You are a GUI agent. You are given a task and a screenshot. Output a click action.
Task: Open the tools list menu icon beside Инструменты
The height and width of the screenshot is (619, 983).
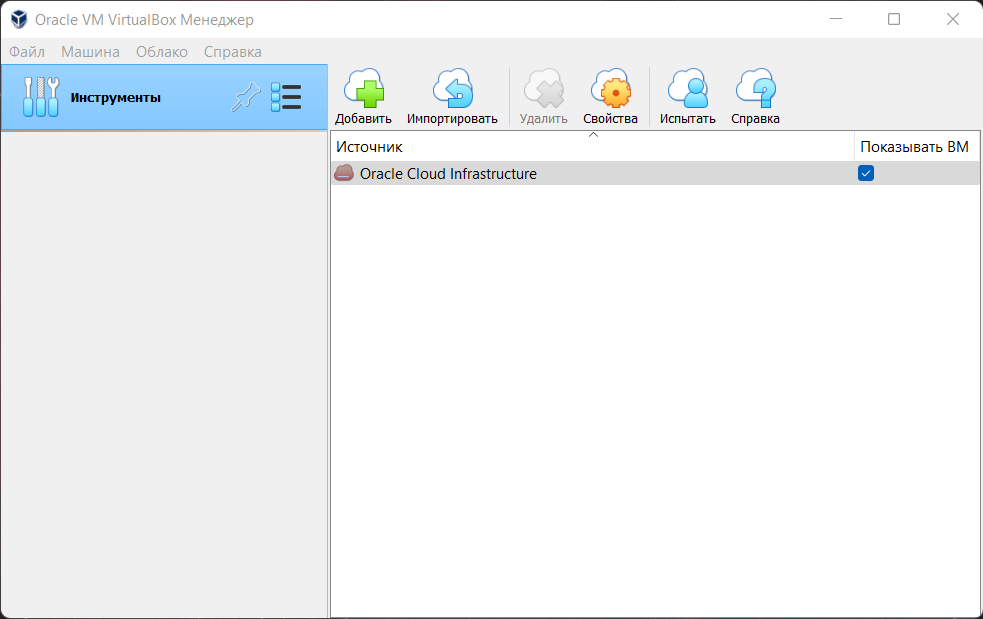[286, 97]
